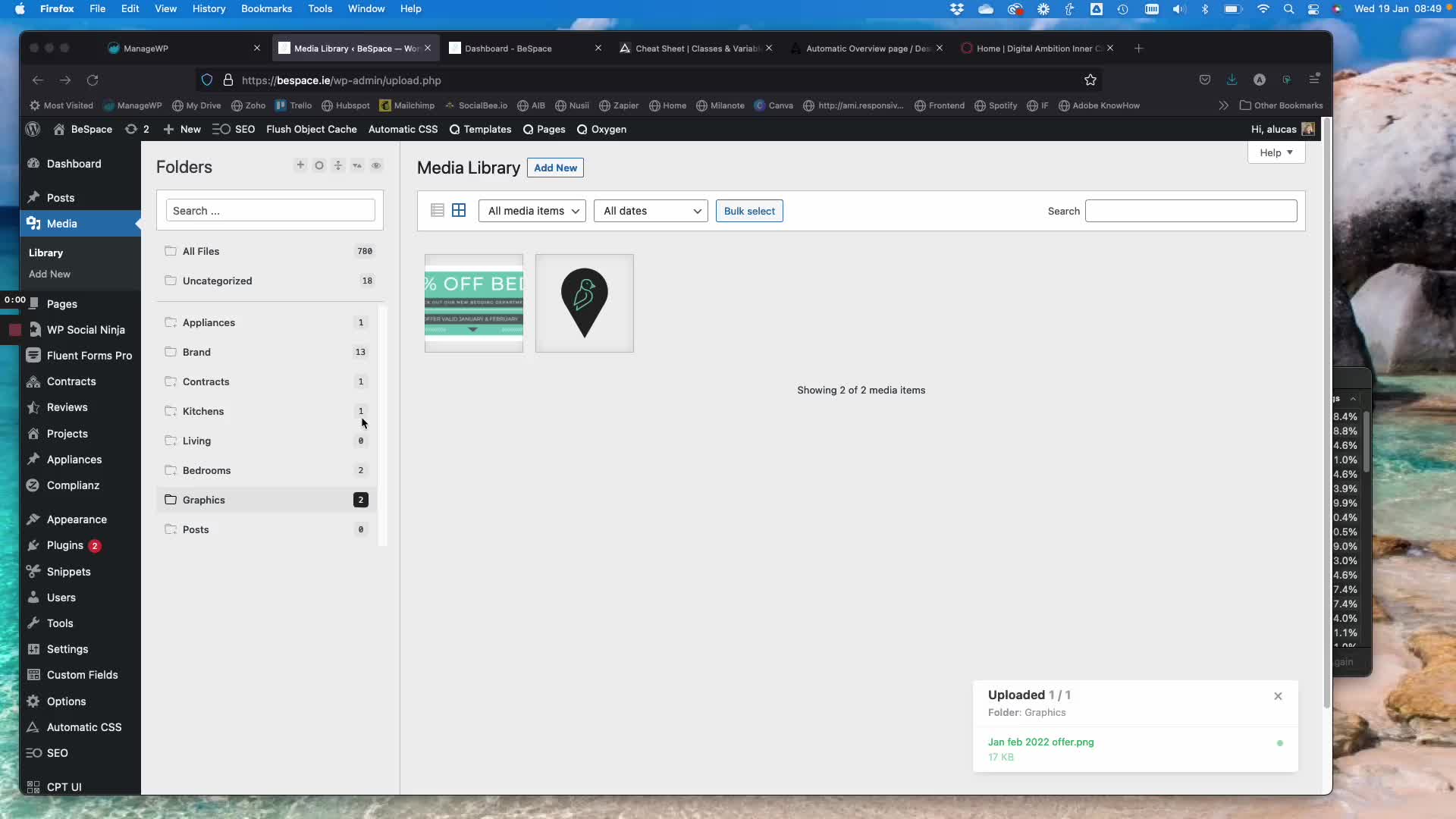The height and width of the screenshot is (819, 1456).
Task: Click the Bulk select button
Action: [749, 211]
